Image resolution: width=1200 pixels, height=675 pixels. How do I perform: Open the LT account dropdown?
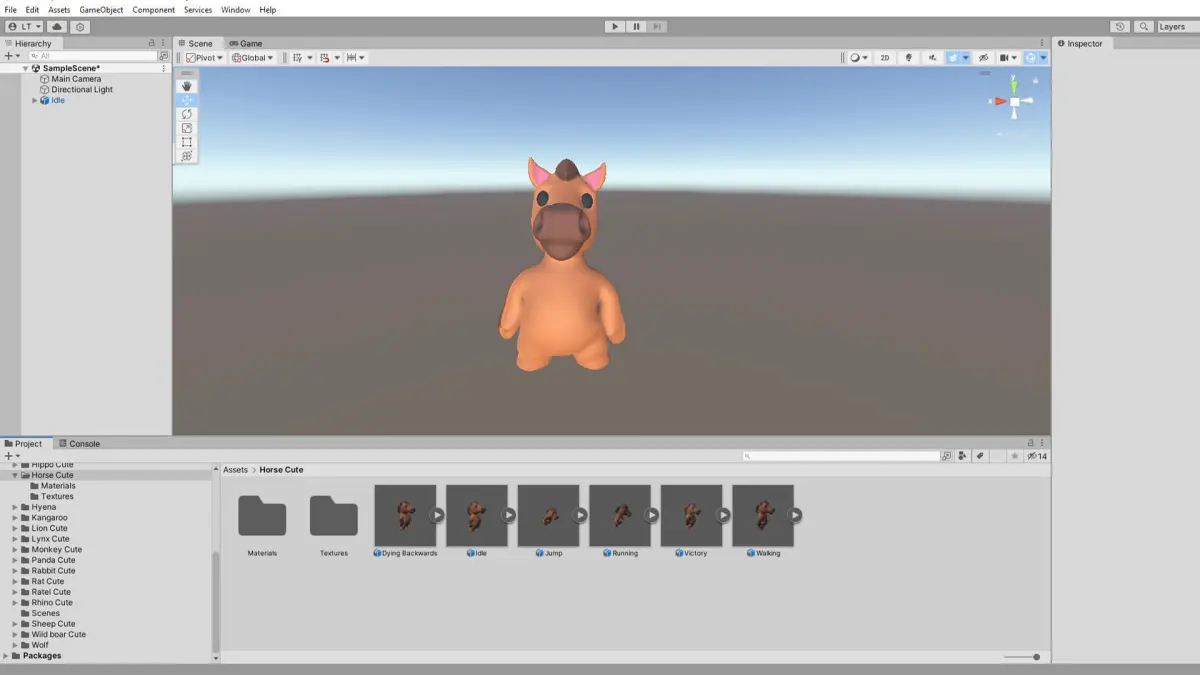tap(25, 27)
